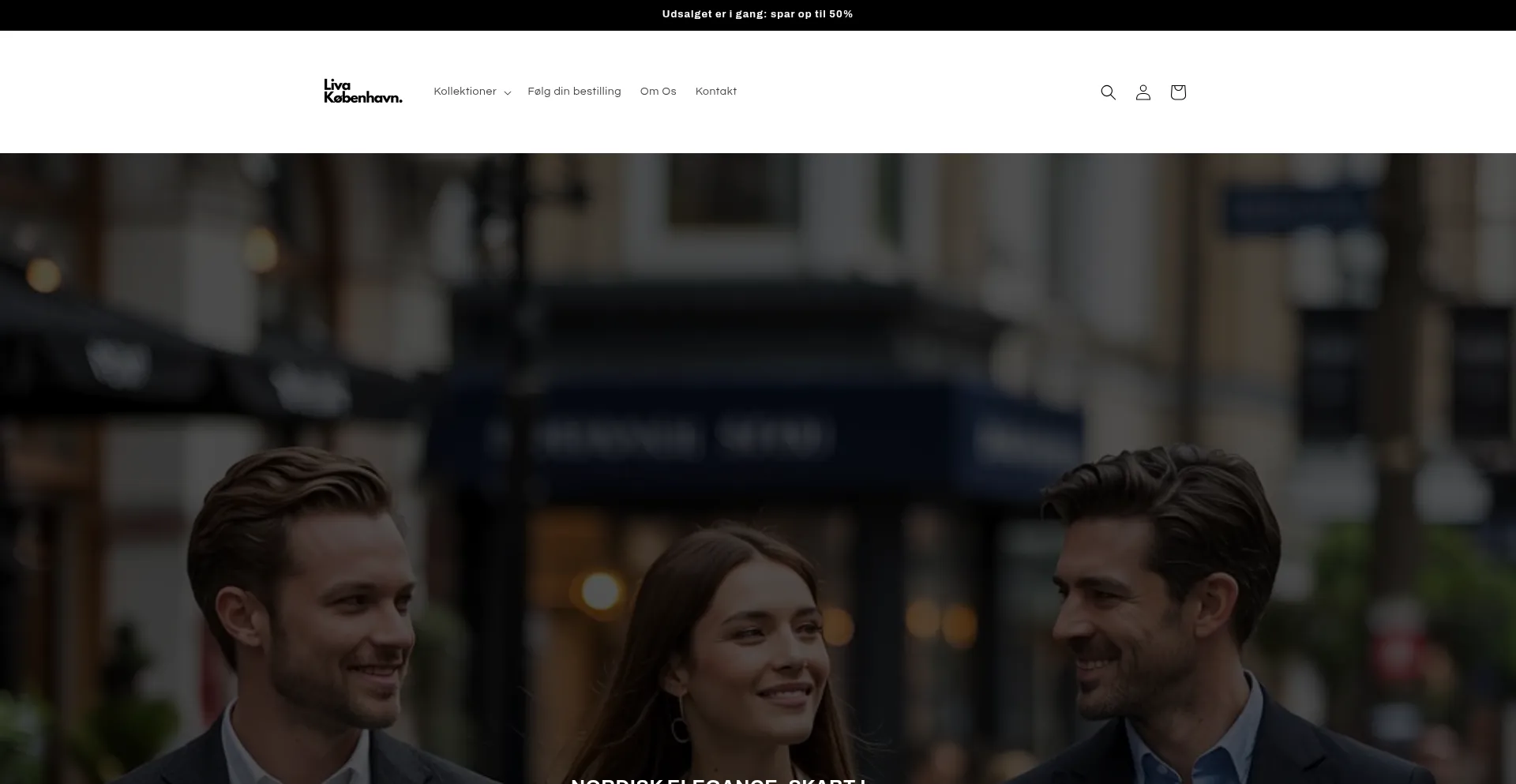1516x784 pixels.
Task: Click the Udsalget announcement bar text
Action: click(757, 14)
